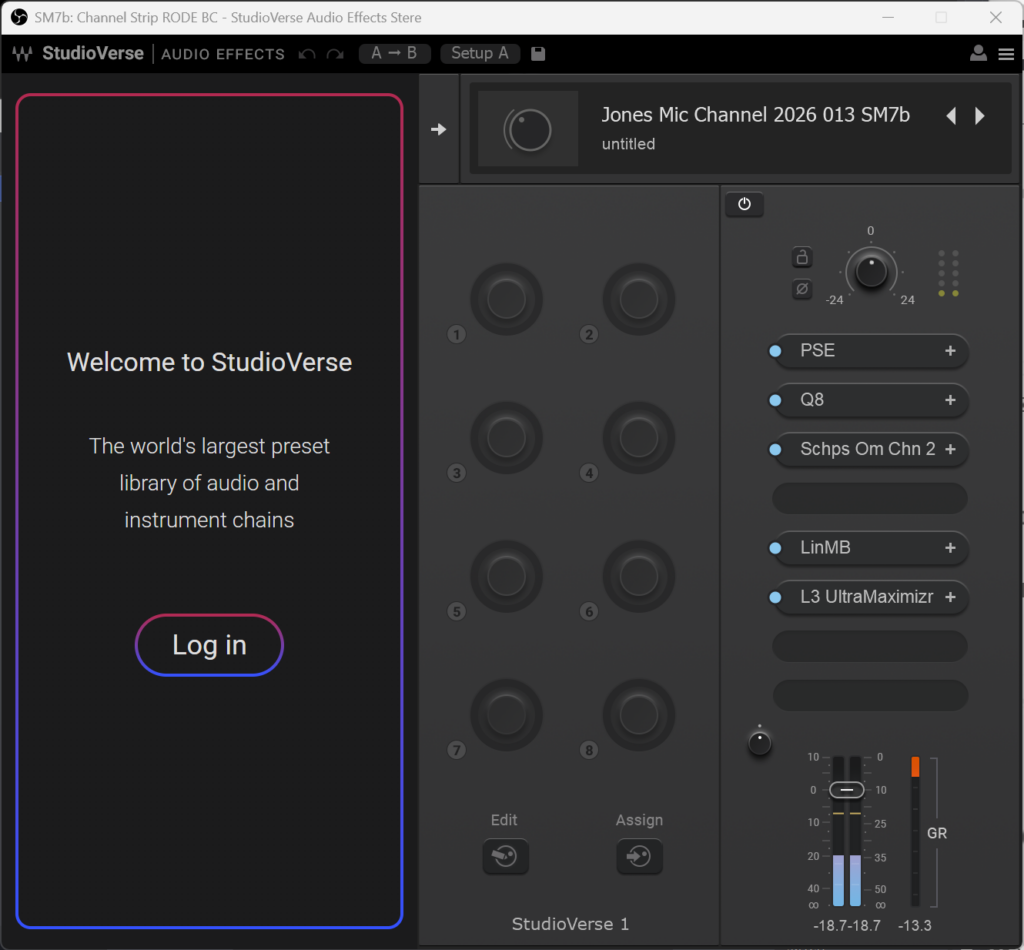Image resolution: width=1024 pixels, height=950 pixels.
Task: Go to the previous preset
Action: pyautogui.click(x=952, y=116)
